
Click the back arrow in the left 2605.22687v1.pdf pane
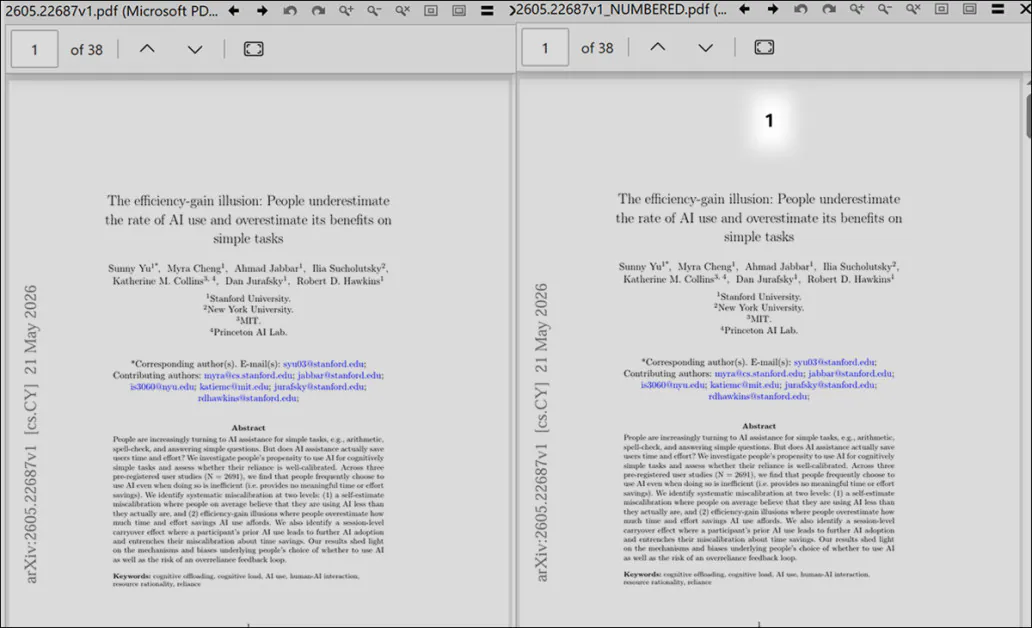pos(234,11)
